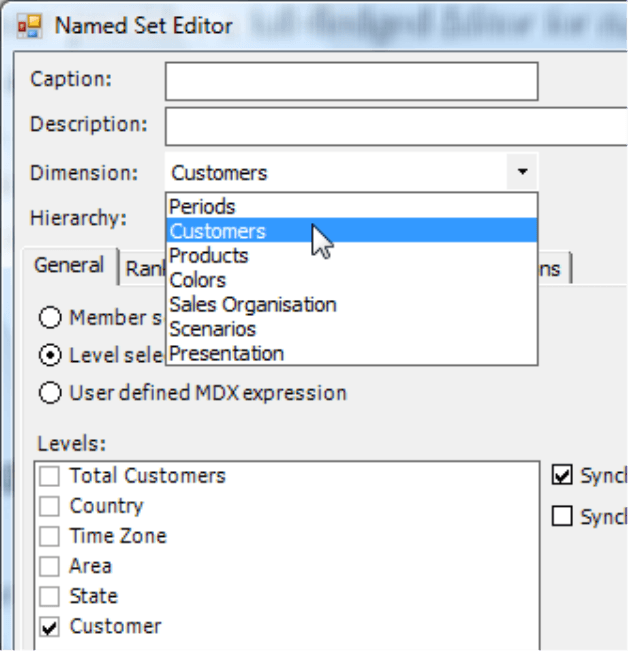Choose Scenarios from the dimension list
This screenshot has width=628, height=651.
point(213,329)
